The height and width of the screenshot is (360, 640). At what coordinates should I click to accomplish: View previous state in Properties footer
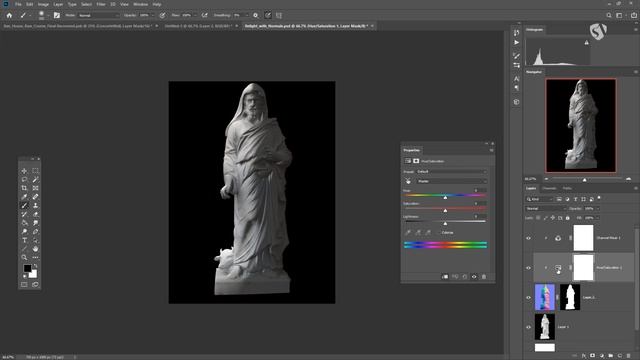[455, 277]
